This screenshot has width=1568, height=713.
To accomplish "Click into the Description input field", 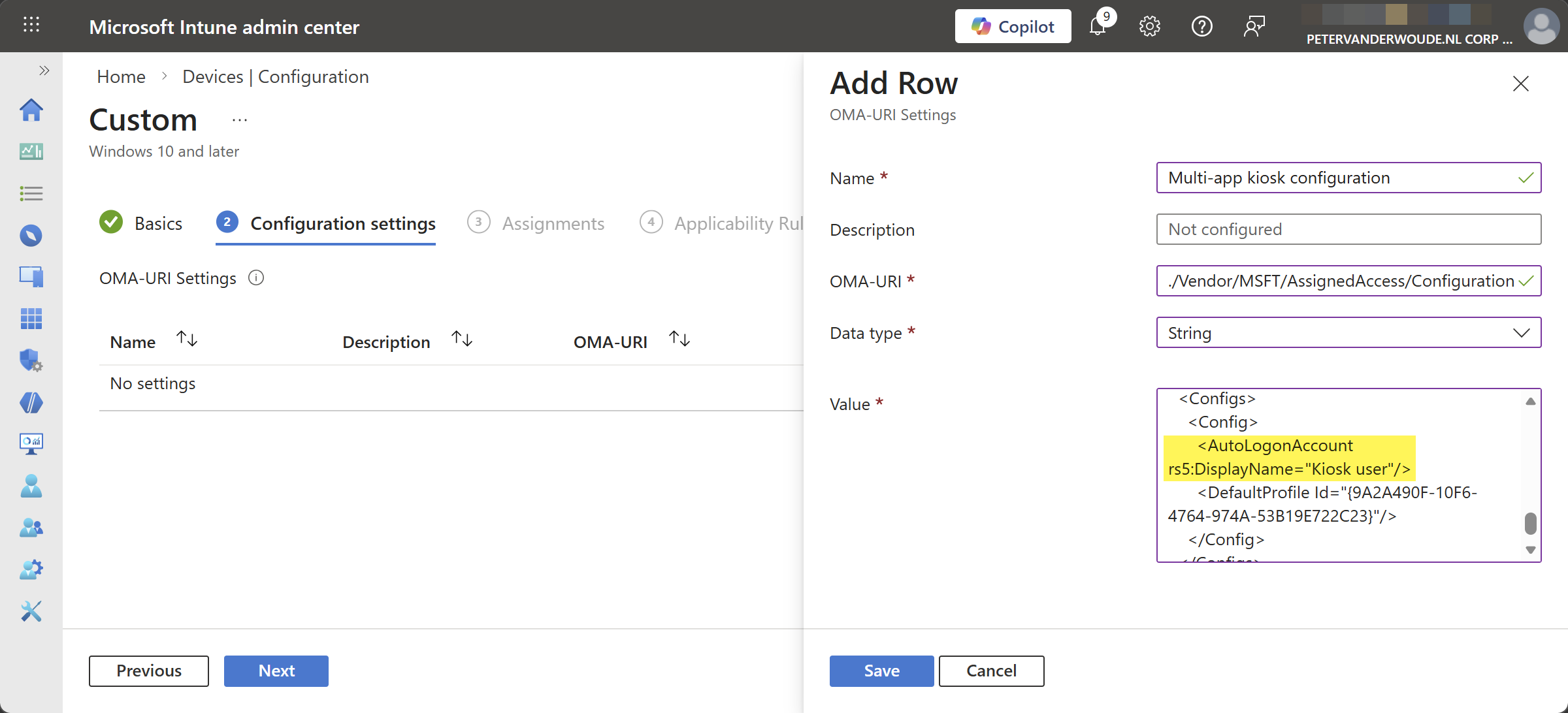I will pyautogui.click(x=1348, y=229).
